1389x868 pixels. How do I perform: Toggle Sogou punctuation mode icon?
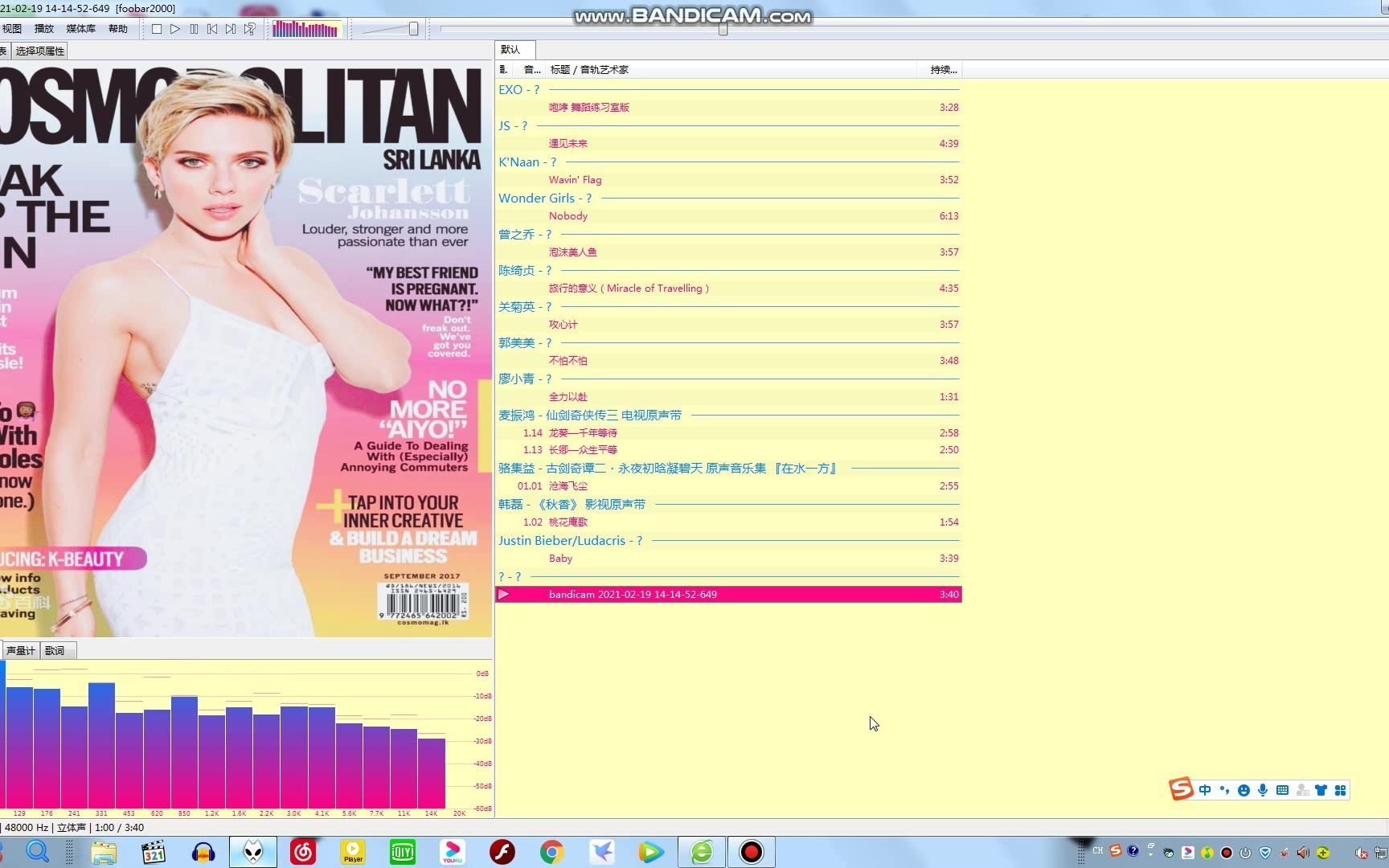(1224, 790)
